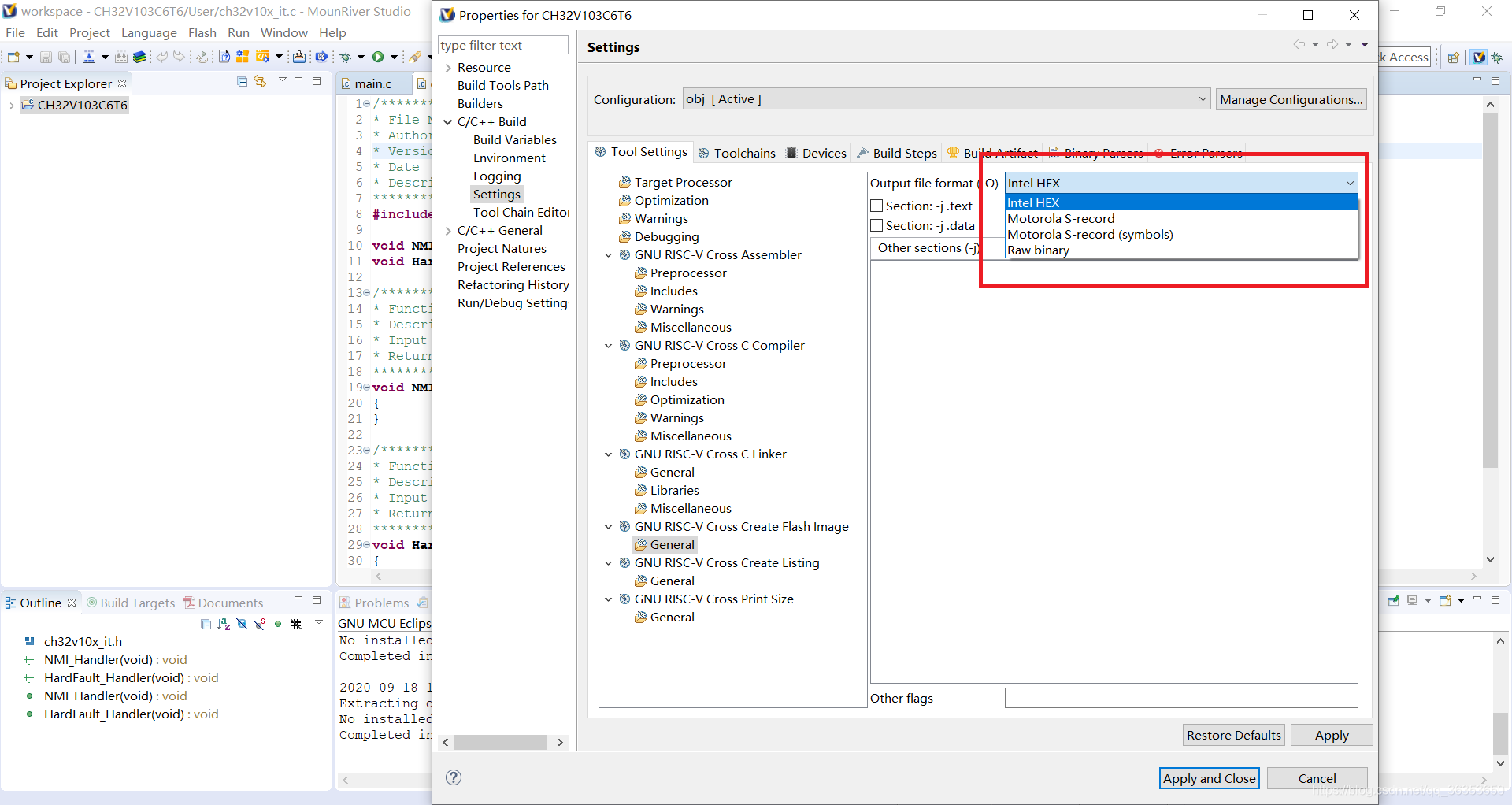The height and width of the screenshot is (805, 1512).
Task: Click the Hide Fields icon in Outline
Action: click(242, 624)
